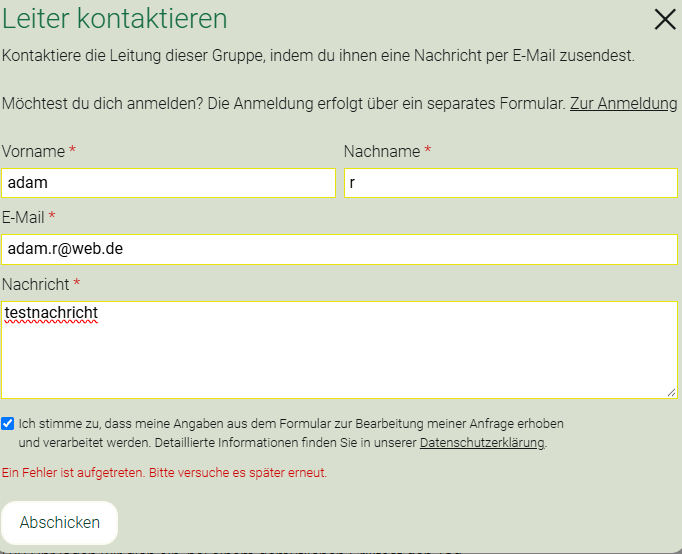Grab the Nachricht textarea resize handle

672,393
